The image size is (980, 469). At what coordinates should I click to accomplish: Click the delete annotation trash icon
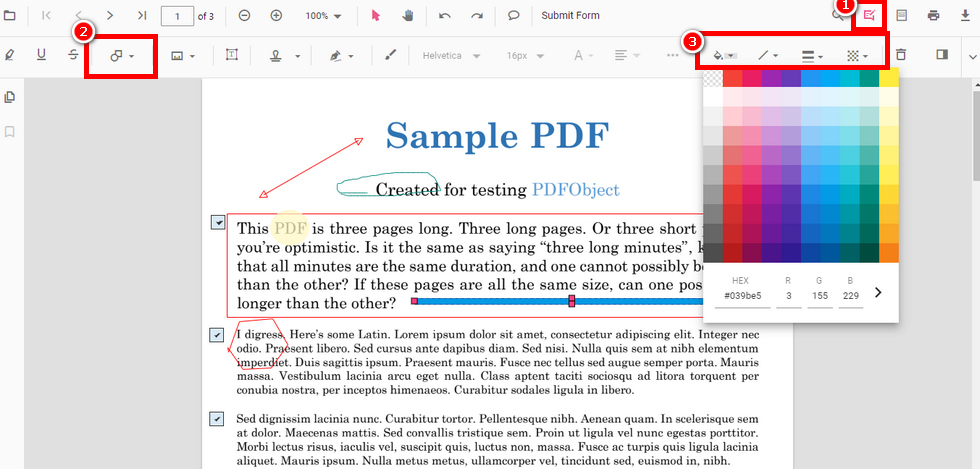point(901,55)
